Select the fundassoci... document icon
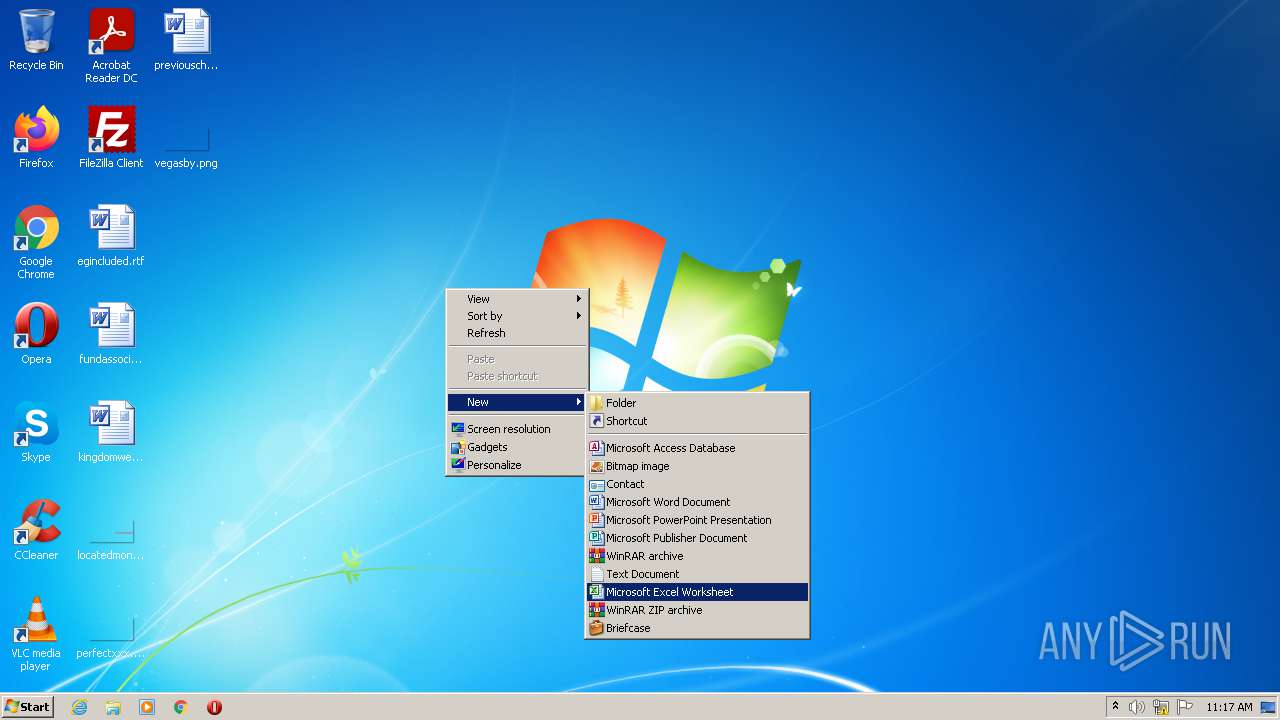 coord(111,334)
